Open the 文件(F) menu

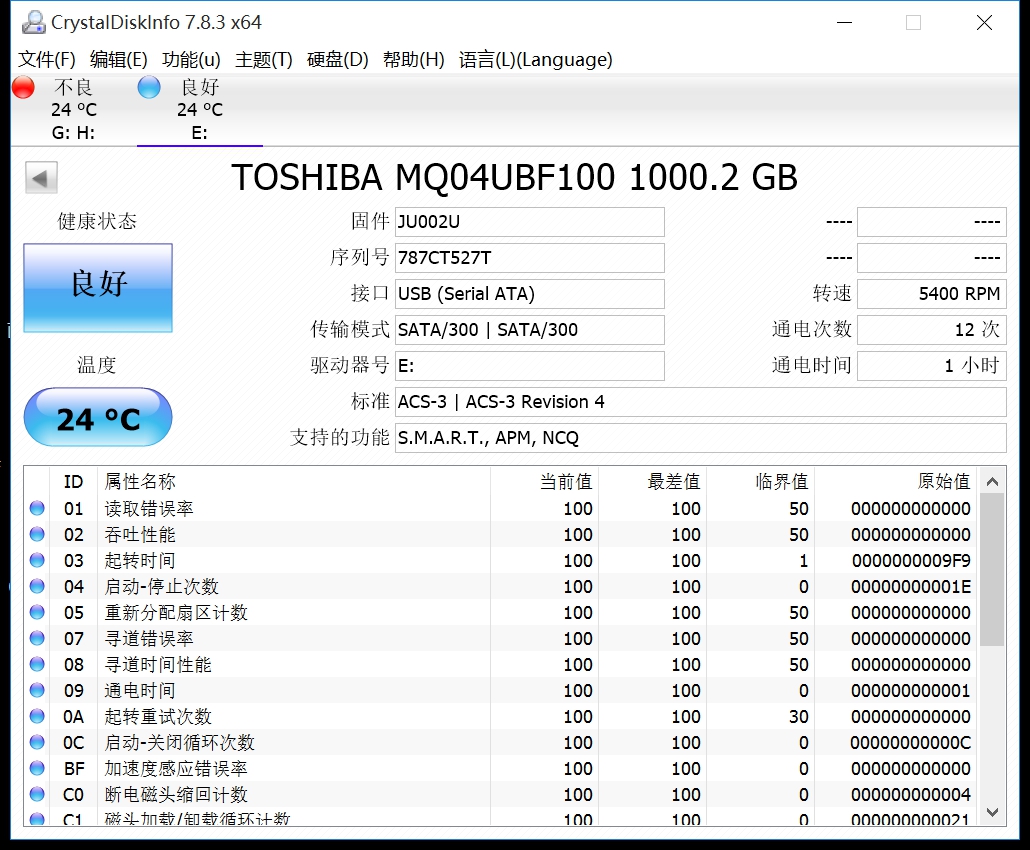[x=47, y=60]
